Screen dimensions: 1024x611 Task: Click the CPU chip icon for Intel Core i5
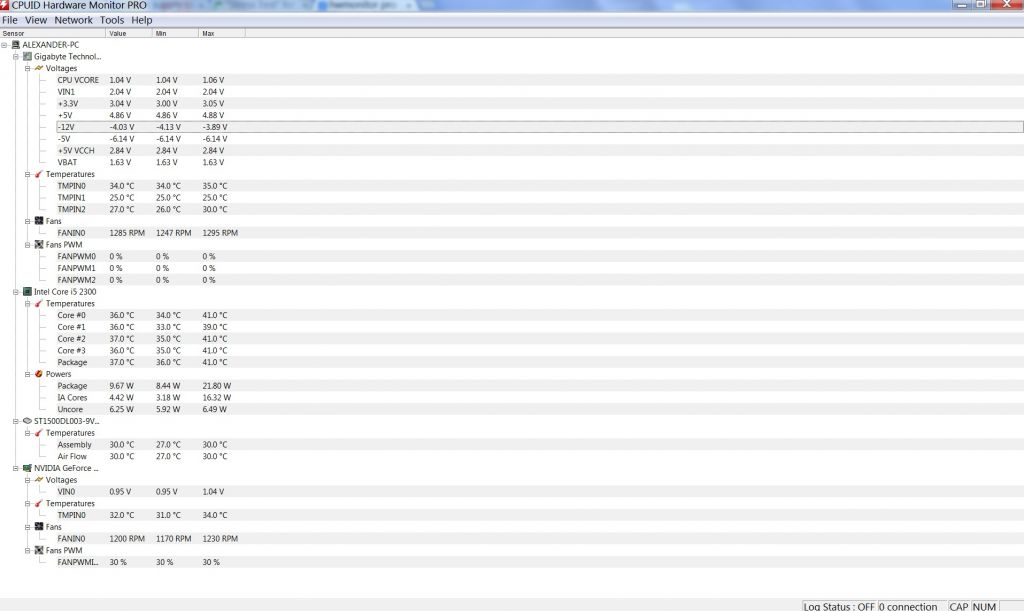coord(27,292)
